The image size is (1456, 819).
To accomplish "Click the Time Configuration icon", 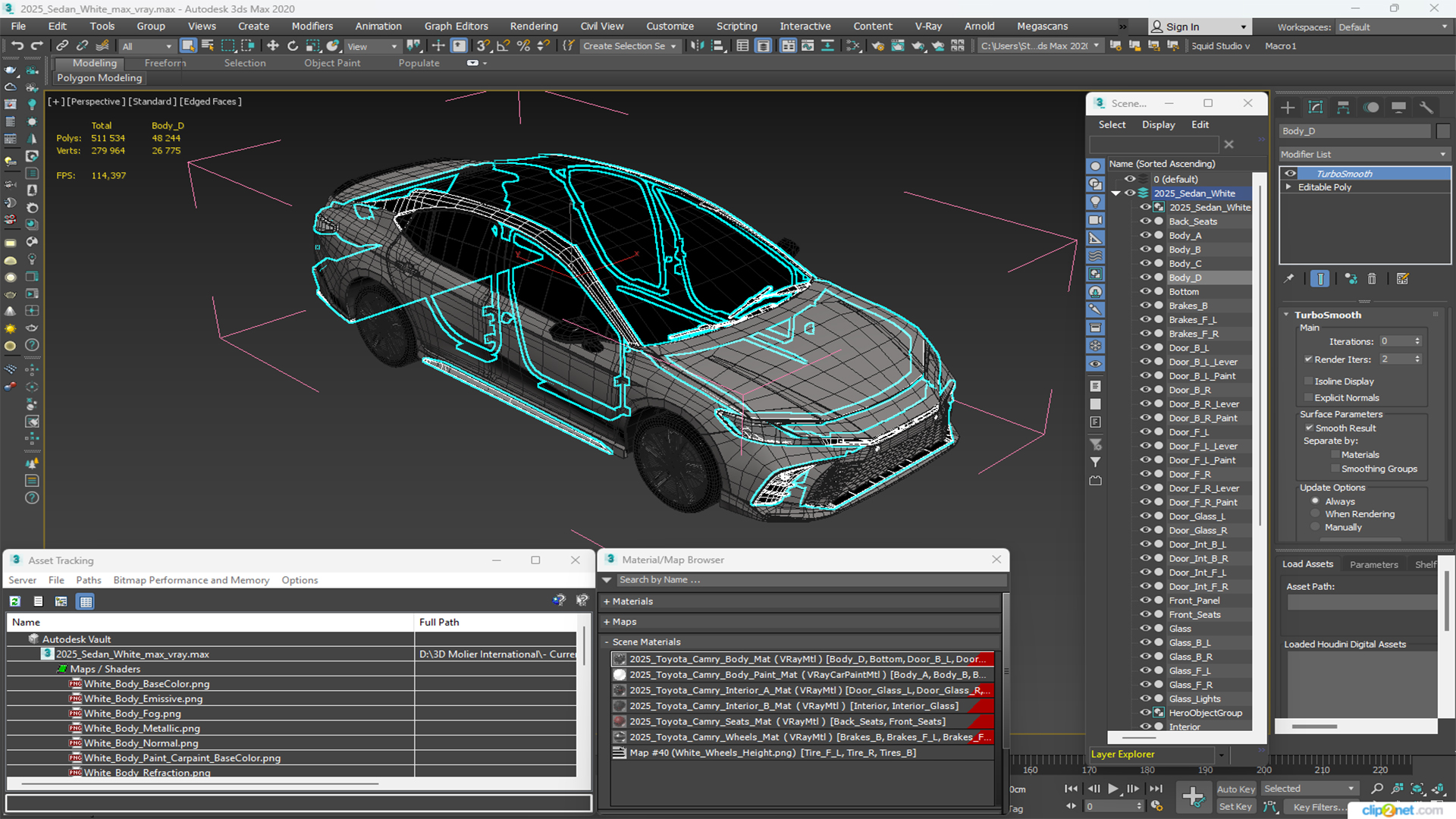I will 1156,806.
